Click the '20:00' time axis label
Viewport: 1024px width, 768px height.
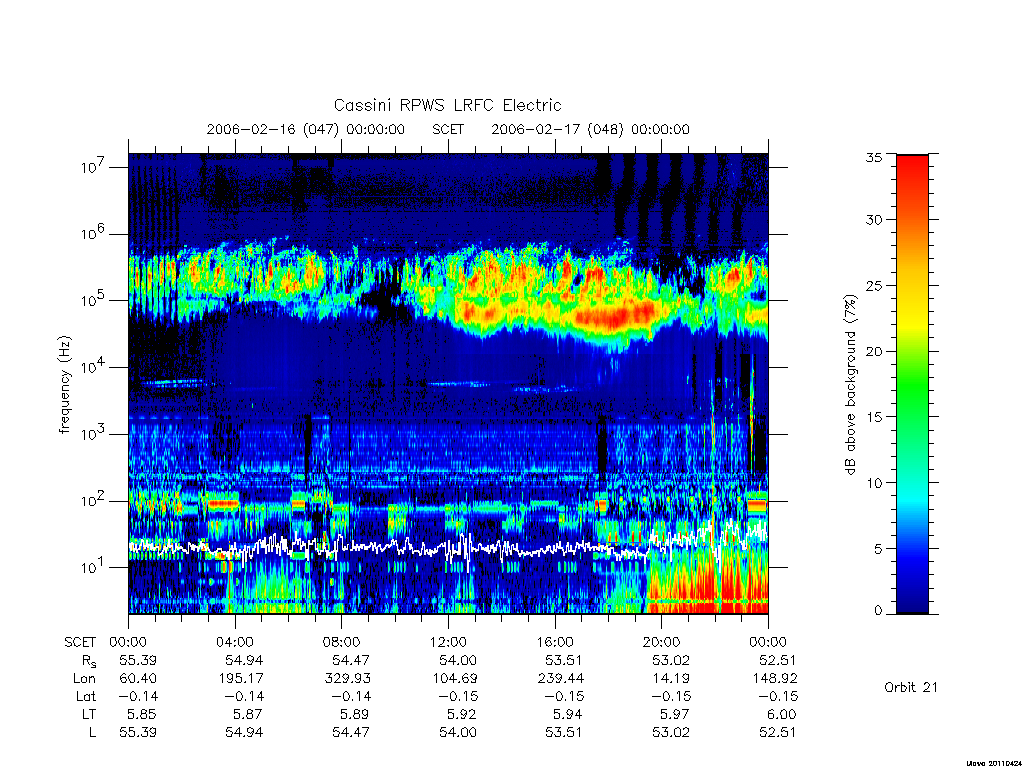(x=662, y=642)
